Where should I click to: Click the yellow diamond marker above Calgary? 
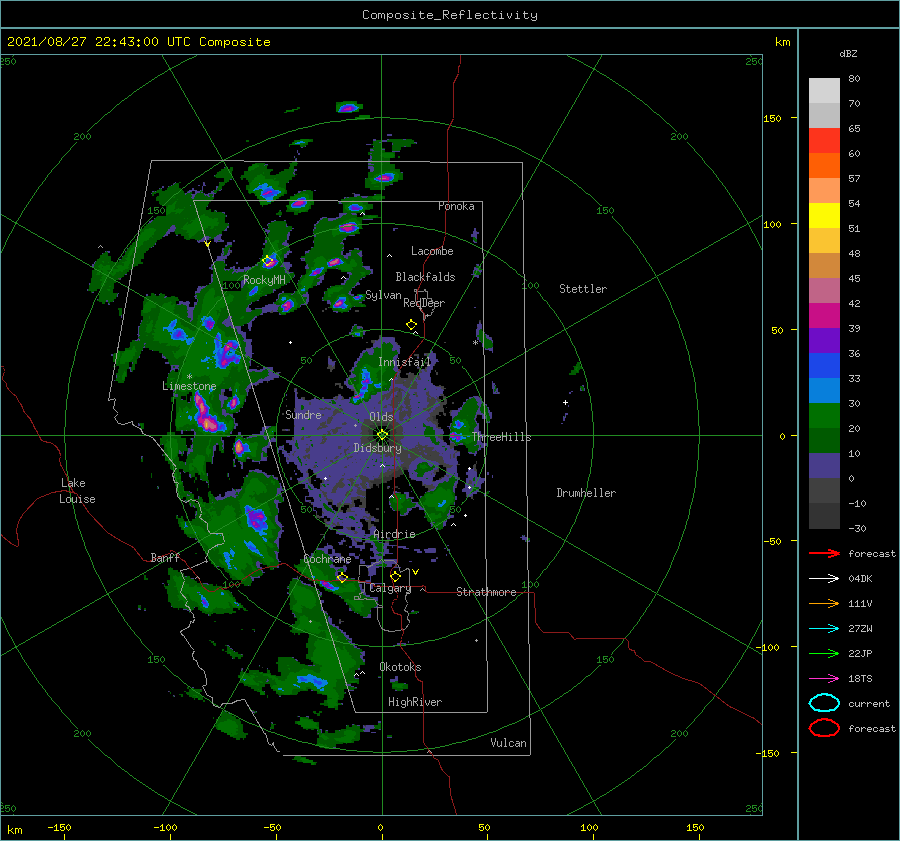point(395,576)
